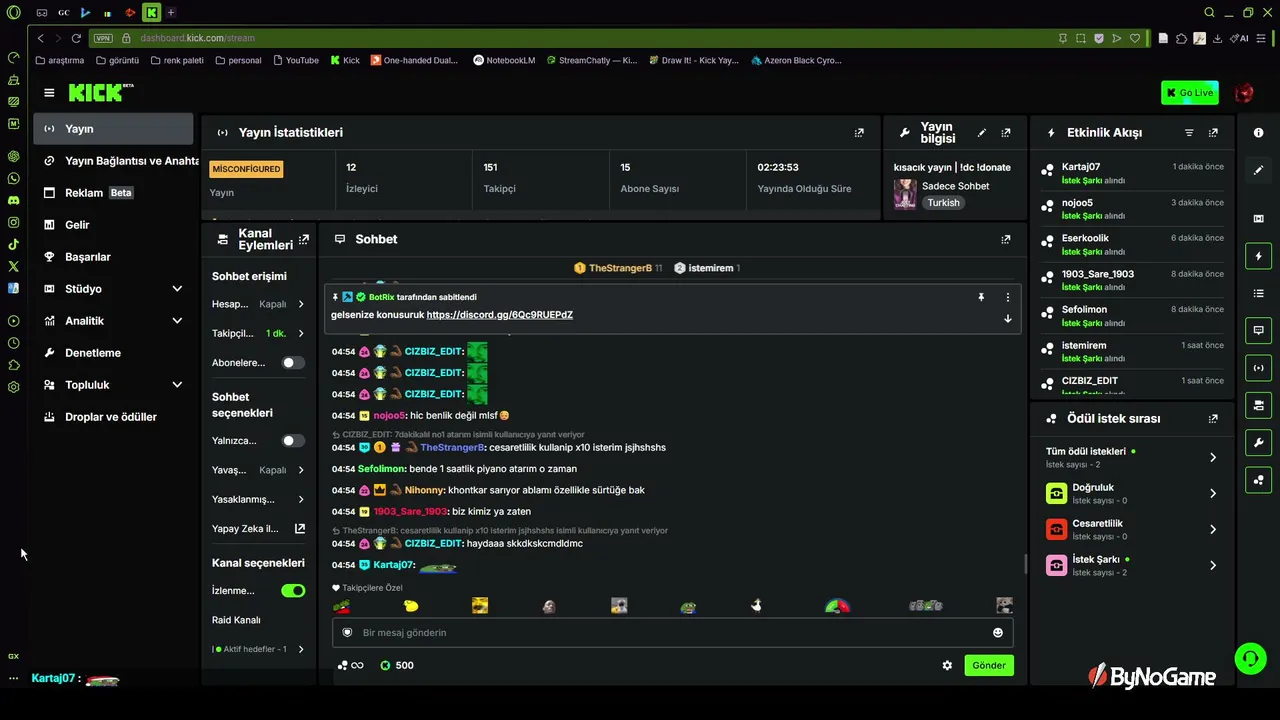Open the Doğruluk reward request row
Screen dimensions: 1280x720
(x=1131, y=493)
